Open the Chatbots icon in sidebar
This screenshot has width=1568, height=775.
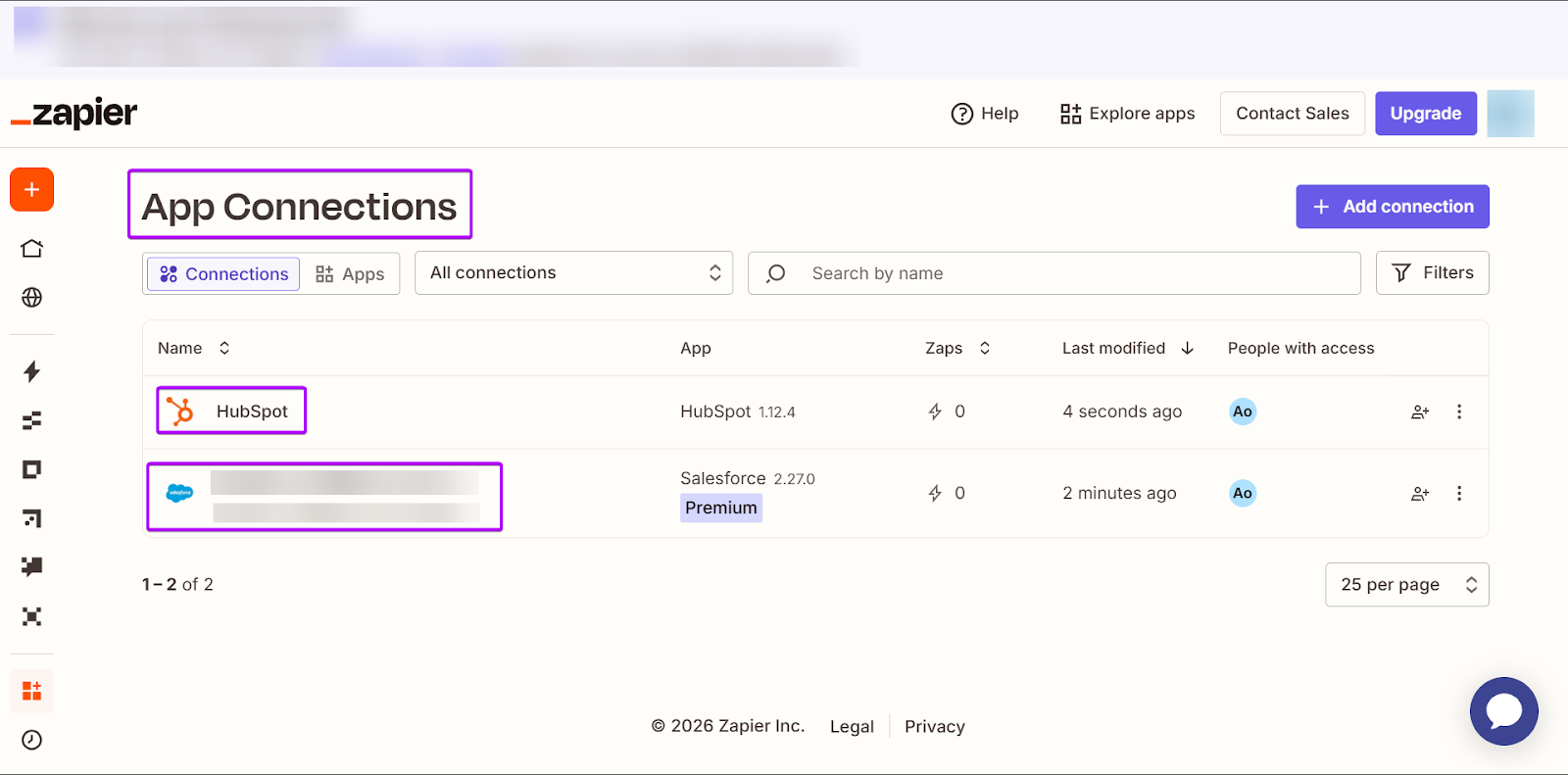(31, 566)
